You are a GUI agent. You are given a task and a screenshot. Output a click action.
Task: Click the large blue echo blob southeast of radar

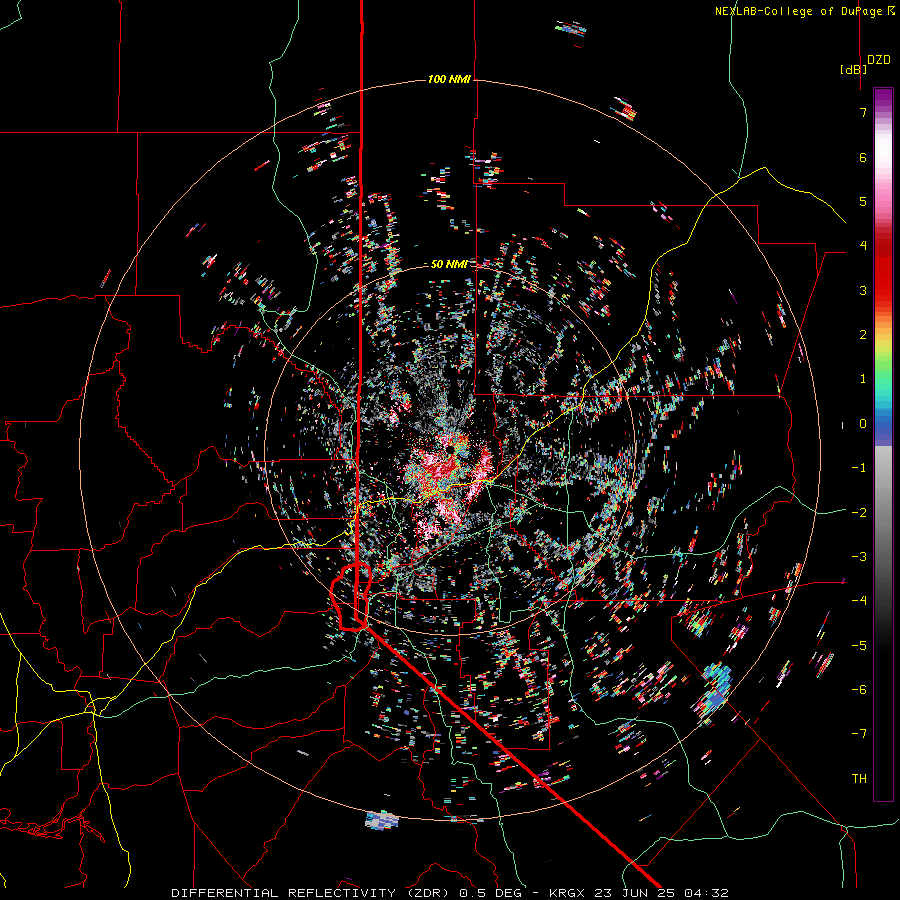point(713,692)
